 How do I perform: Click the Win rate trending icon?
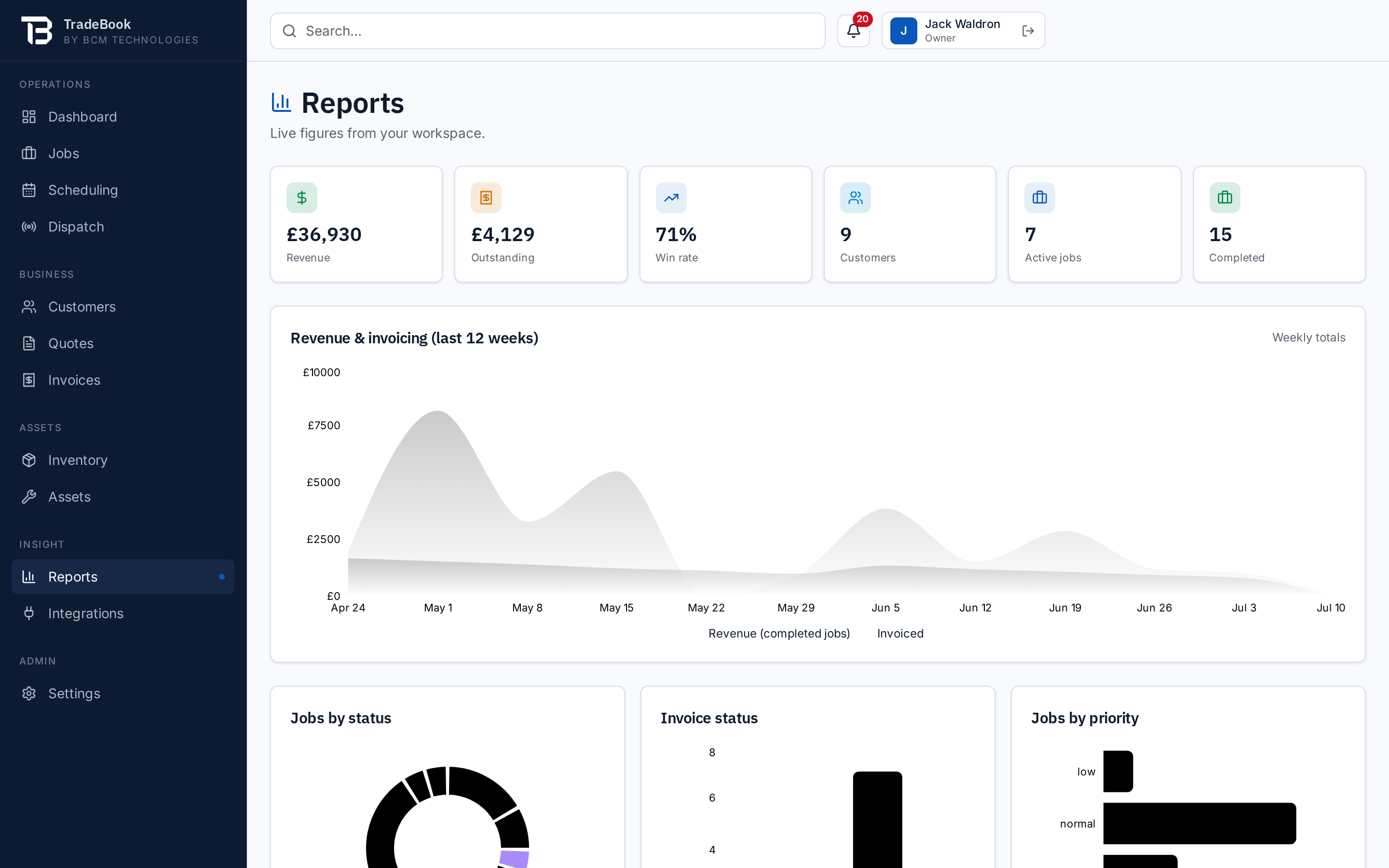click(671, 198)
